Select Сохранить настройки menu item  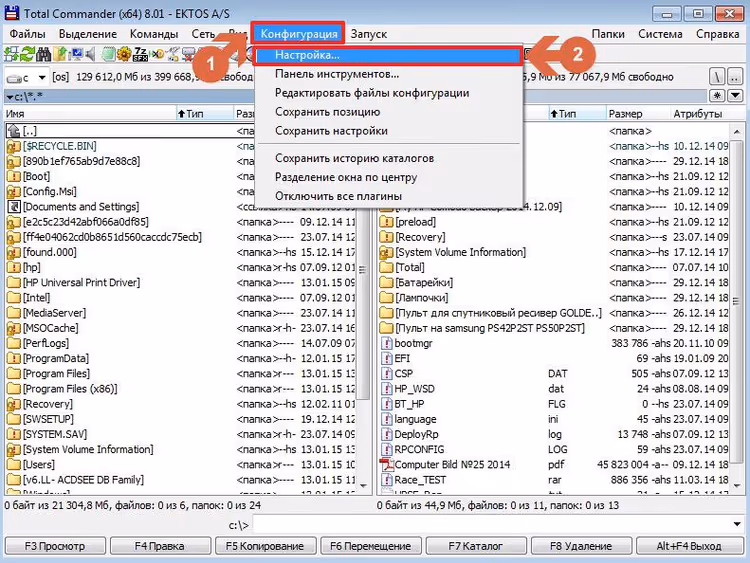pyautogui.click(x=388, y=131)
